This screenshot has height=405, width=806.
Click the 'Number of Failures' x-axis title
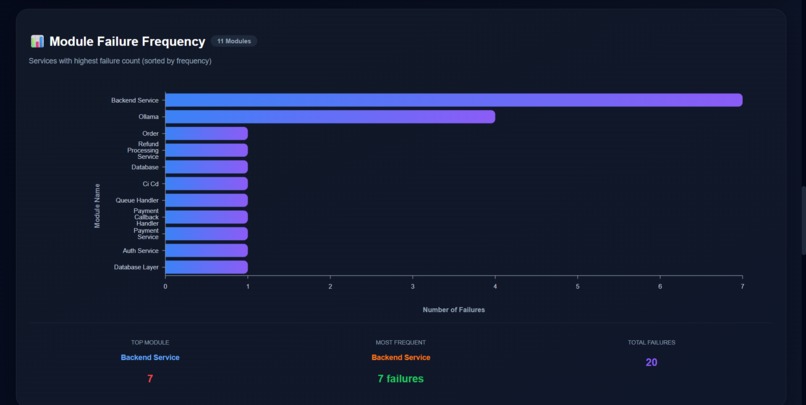pos(454,309)
